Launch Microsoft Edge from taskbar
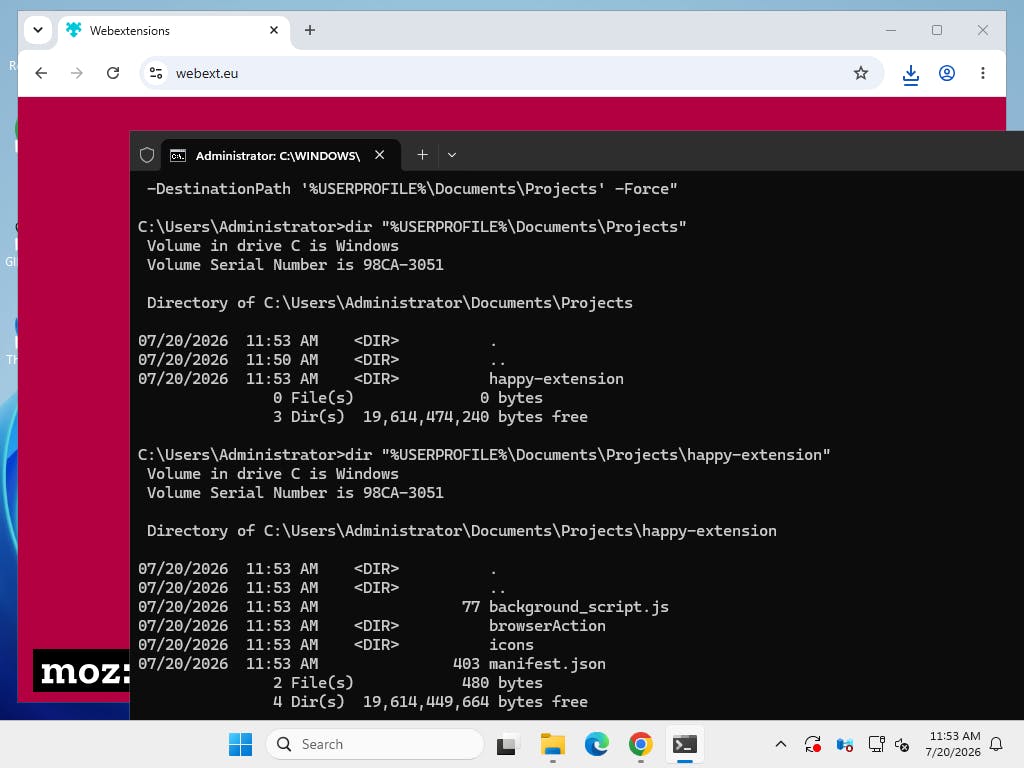The height and width of the screenshot is (768, 1024). (x=597, y=744)
